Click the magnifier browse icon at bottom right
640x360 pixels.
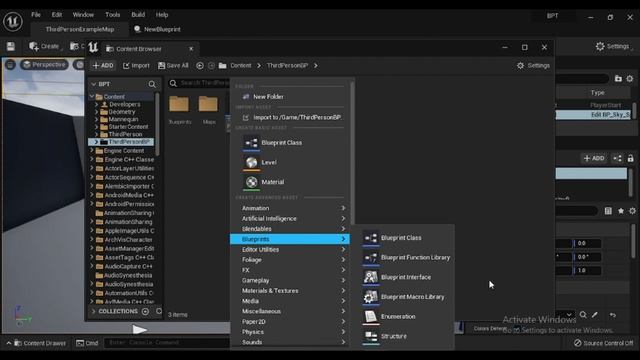click(x=583, y=315)
